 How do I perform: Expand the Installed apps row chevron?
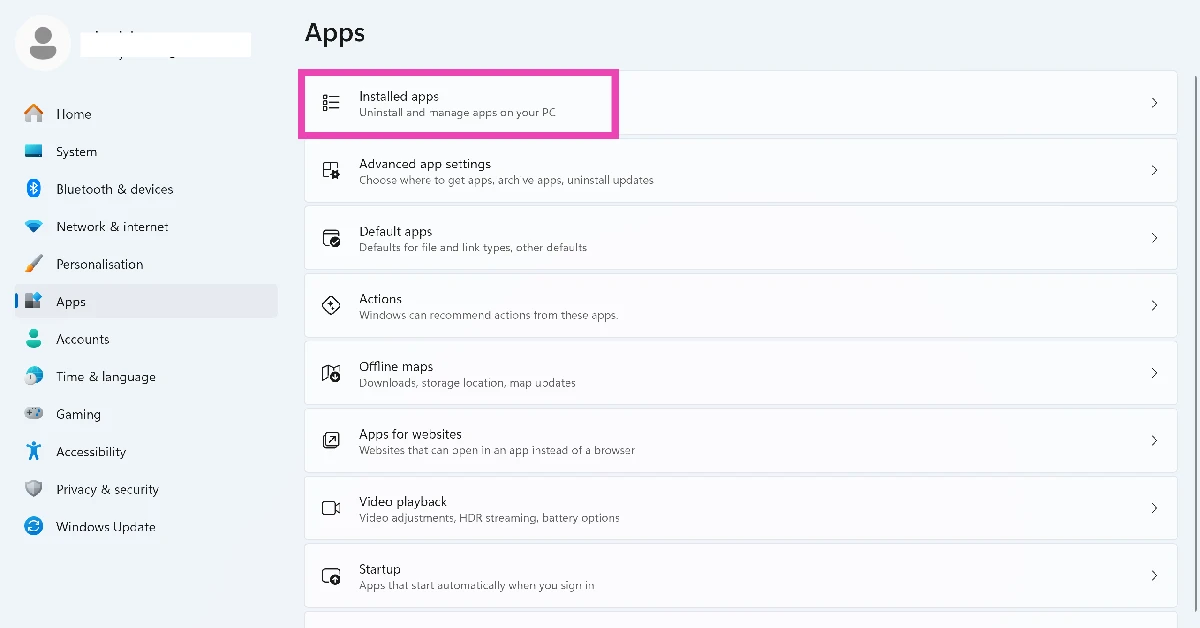1154,102
